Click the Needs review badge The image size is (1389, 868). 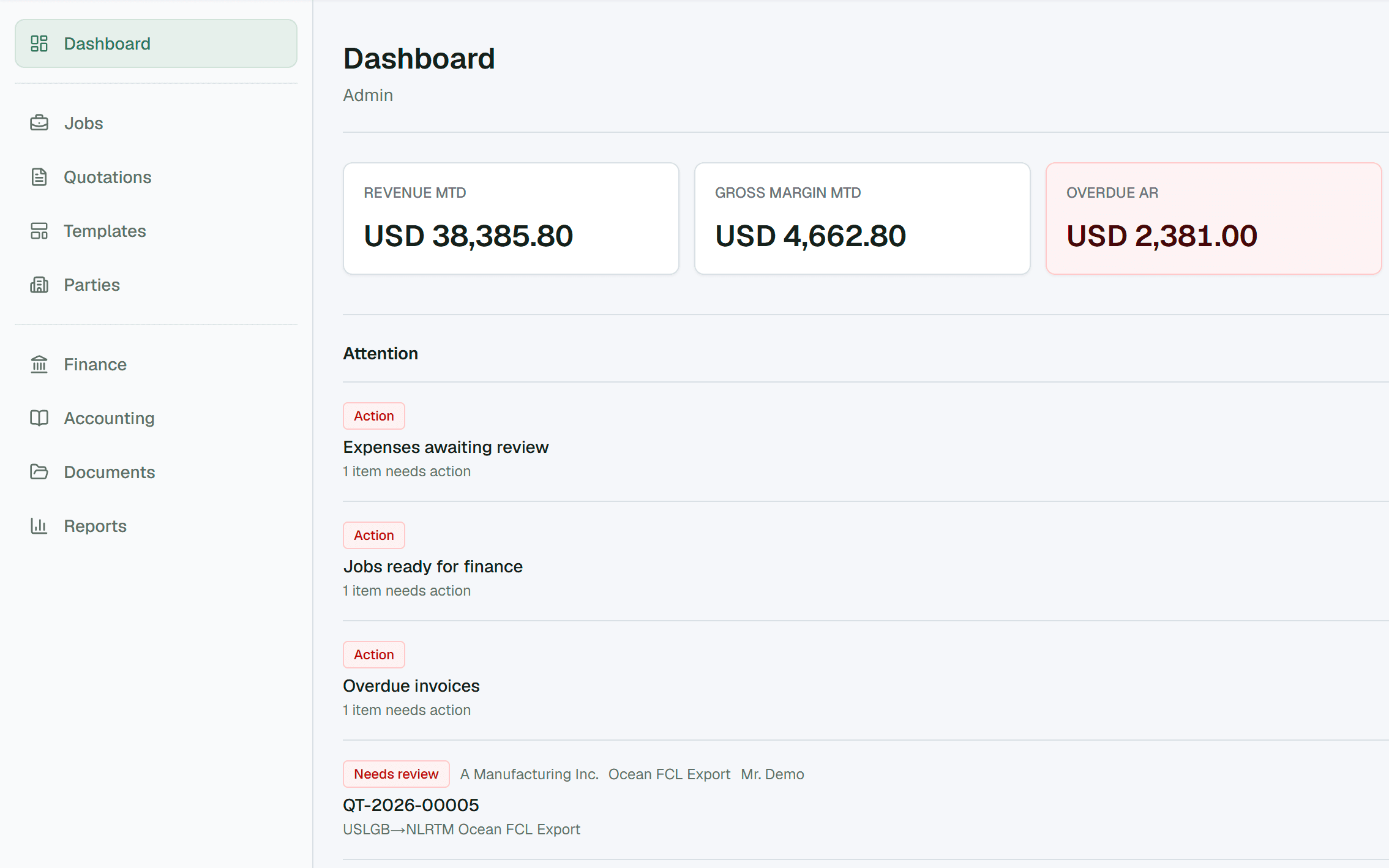396,774
